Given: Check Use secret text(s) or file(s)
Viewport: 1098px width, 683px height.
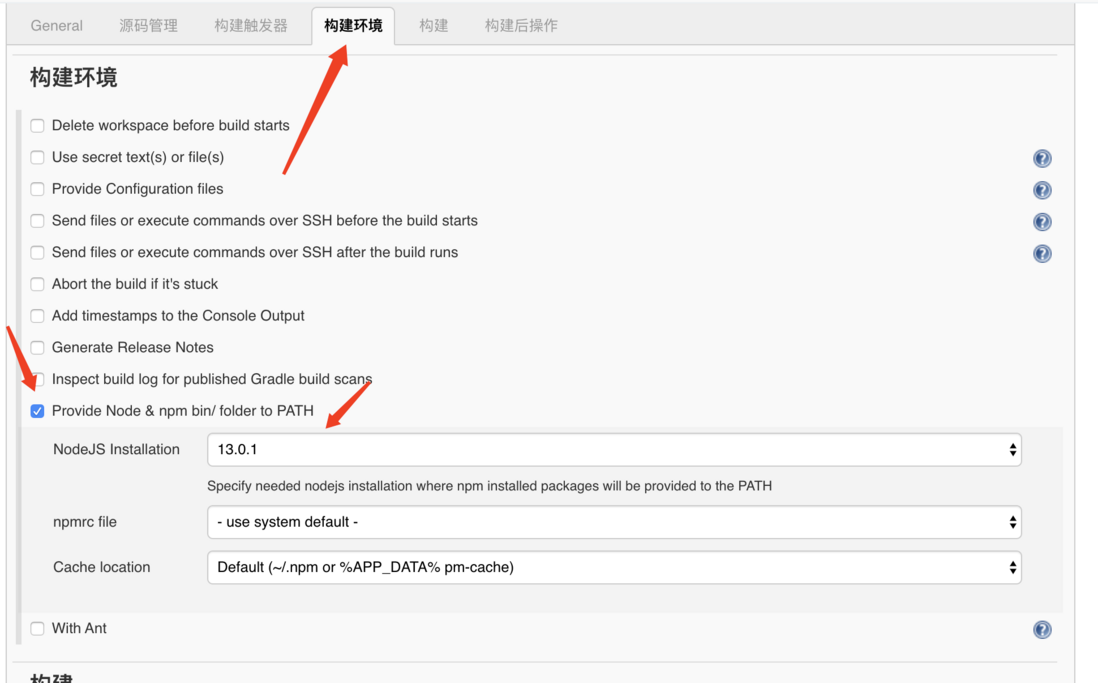Looking at the screenshot, I should tap(37, 158).
